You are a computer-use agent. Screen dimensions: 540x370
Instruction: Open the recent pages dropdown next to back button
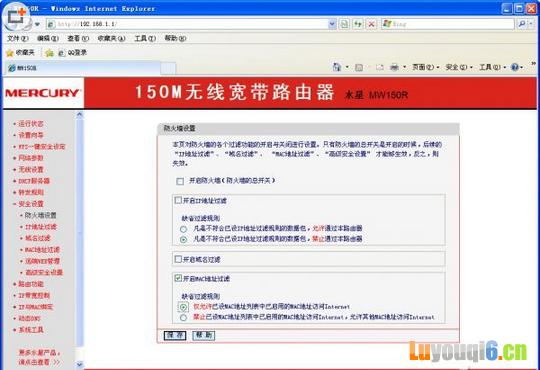click(37, 24)
